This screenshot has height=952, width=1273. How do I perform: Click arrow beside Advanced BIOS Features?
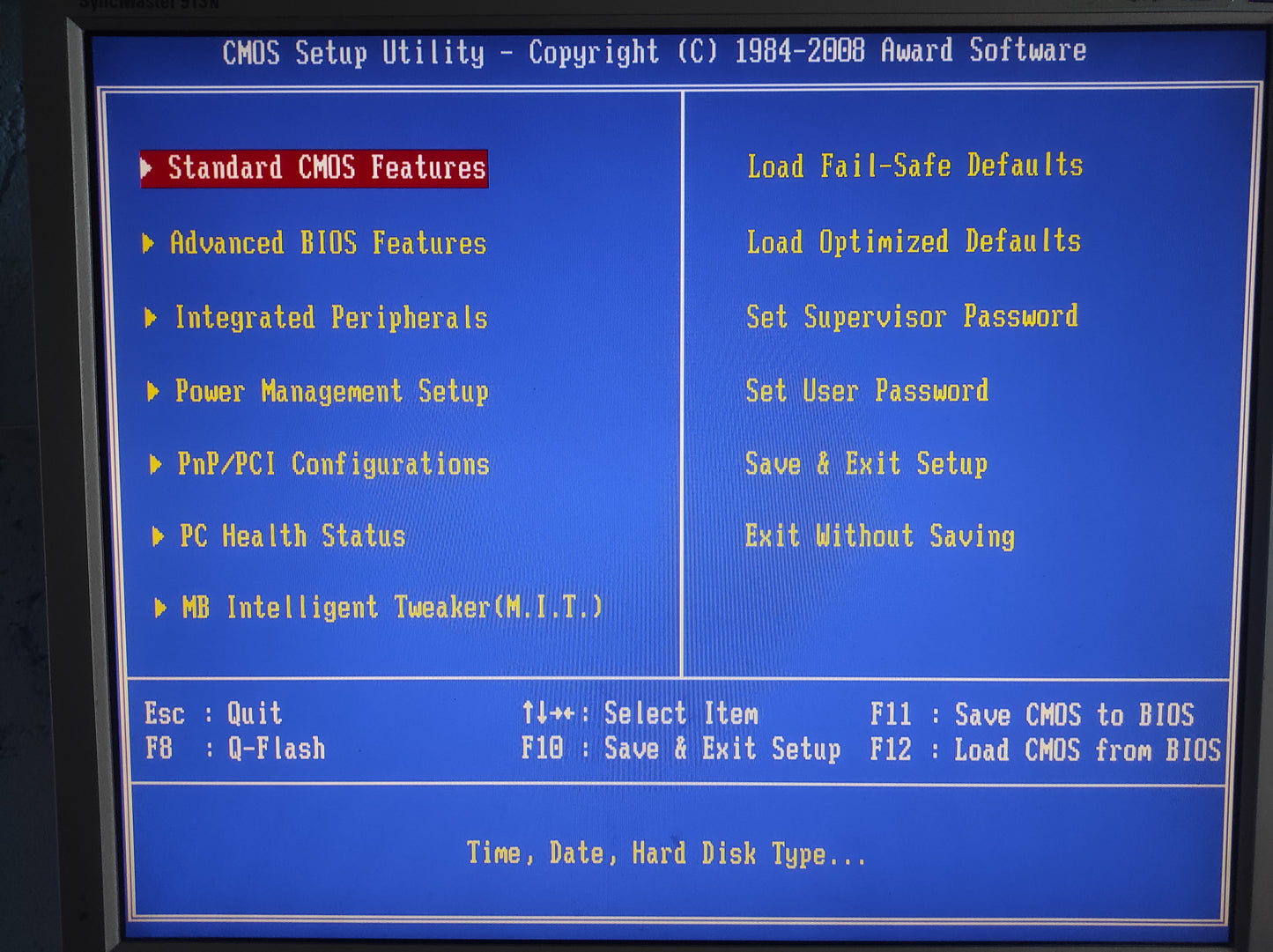149,243
